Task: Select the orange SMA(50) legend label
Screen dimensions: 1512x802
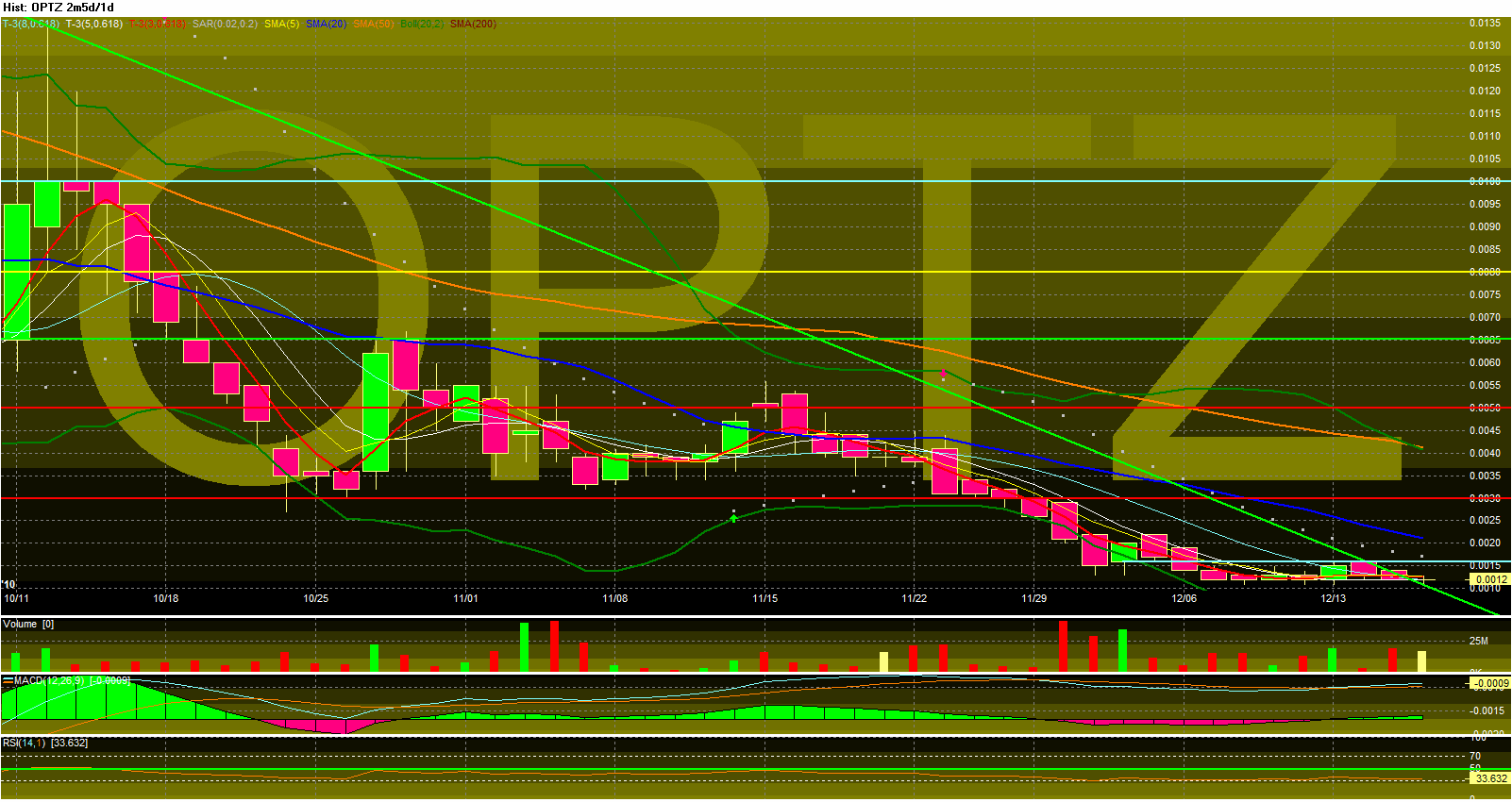Action: tap(374, 24)
